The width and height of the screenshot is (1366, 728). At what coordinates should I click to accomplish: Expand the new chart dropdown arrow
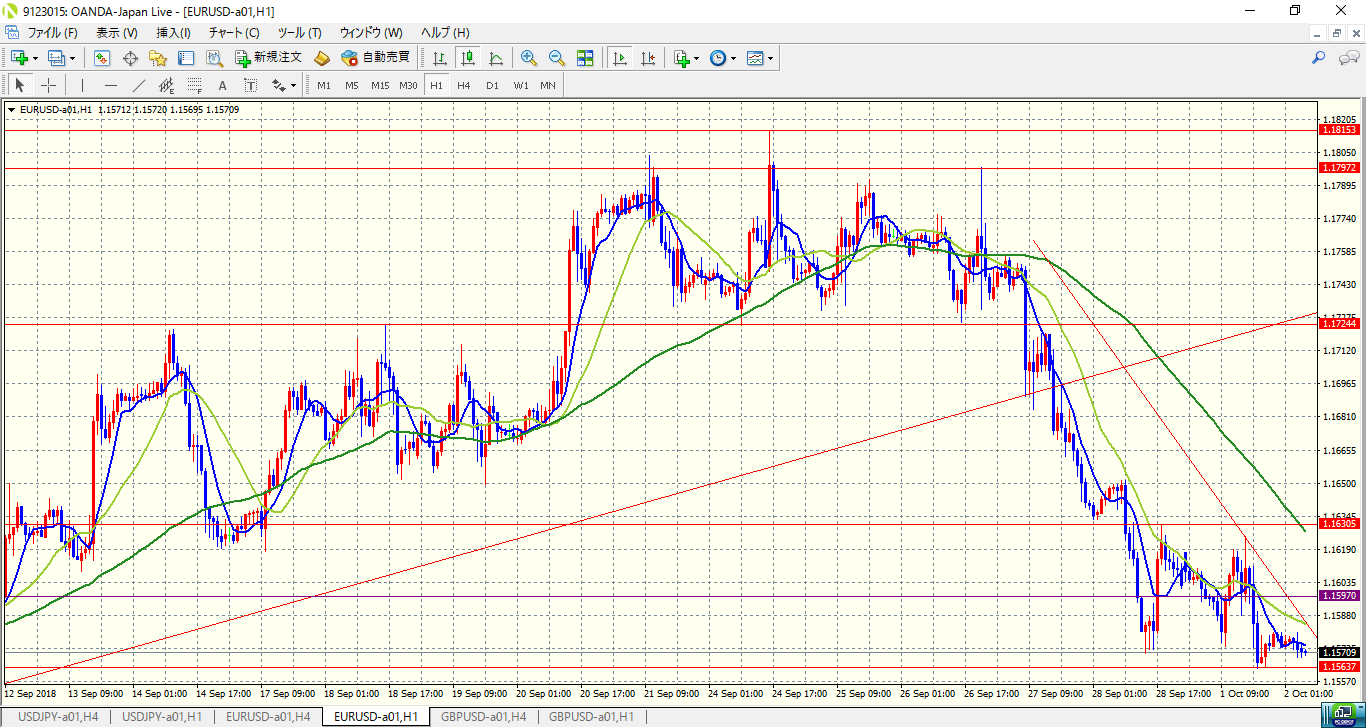tap(35, 58)
